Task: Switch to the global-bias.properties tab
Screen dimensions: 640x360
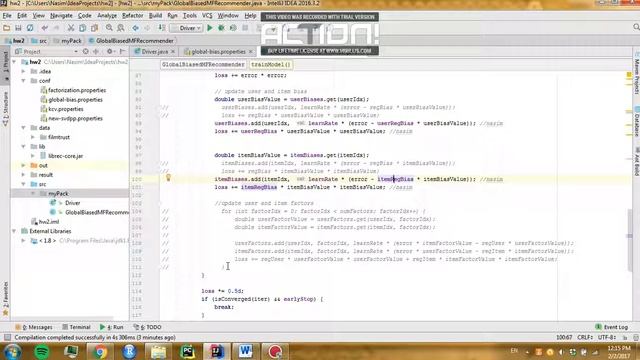Action: point(218,51)
